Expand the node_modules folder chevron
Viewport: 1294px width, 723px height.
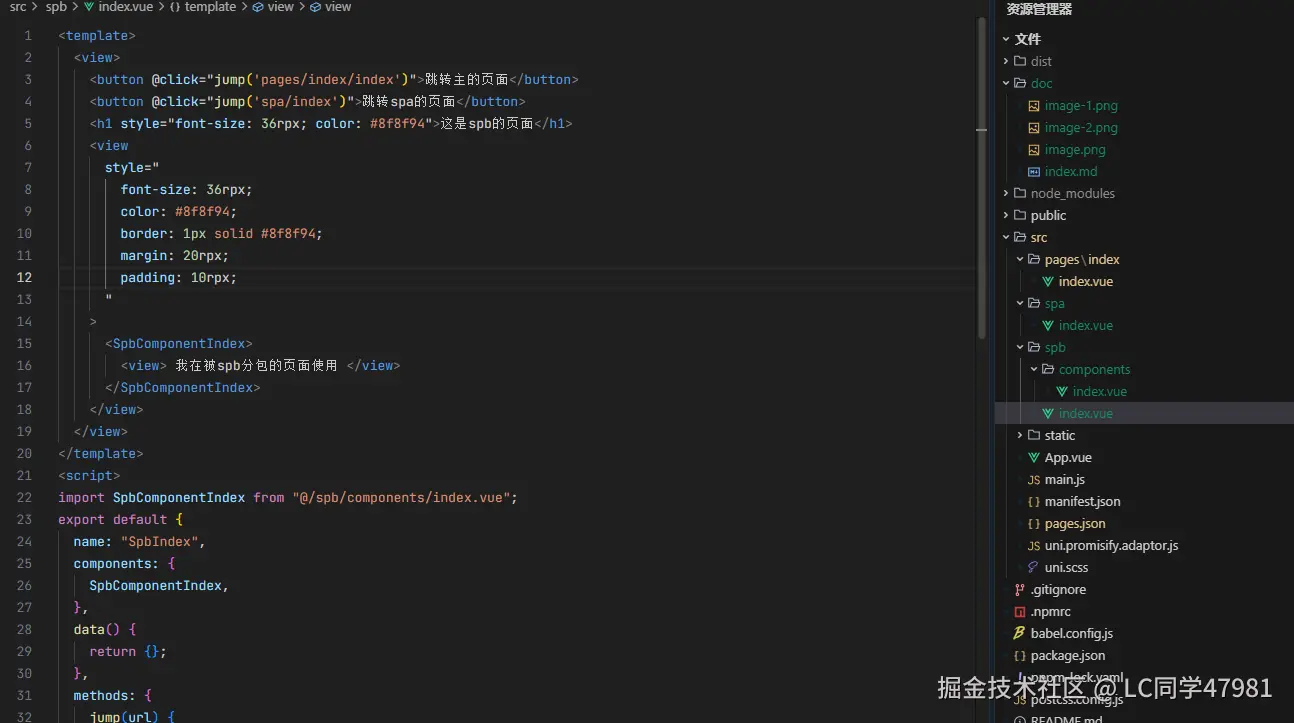click(1006, 193)
